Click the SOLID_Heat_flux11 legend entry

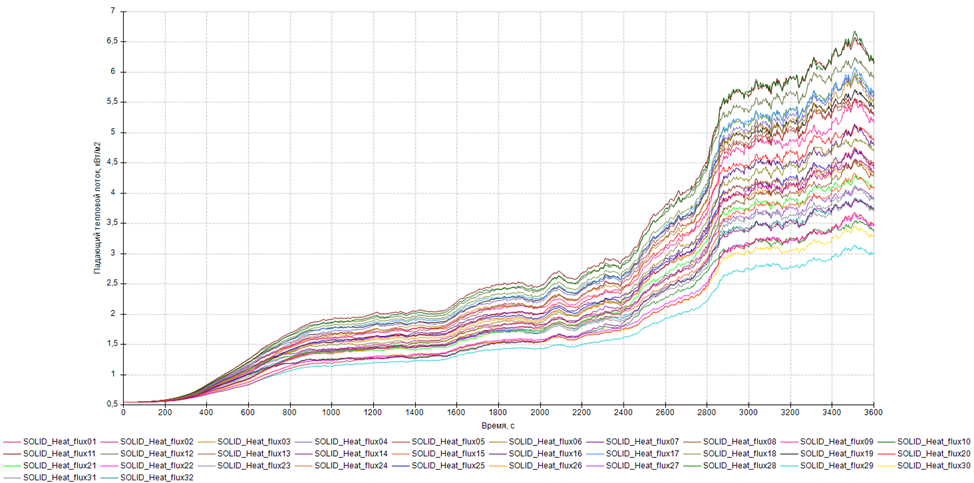pos(59,453)
